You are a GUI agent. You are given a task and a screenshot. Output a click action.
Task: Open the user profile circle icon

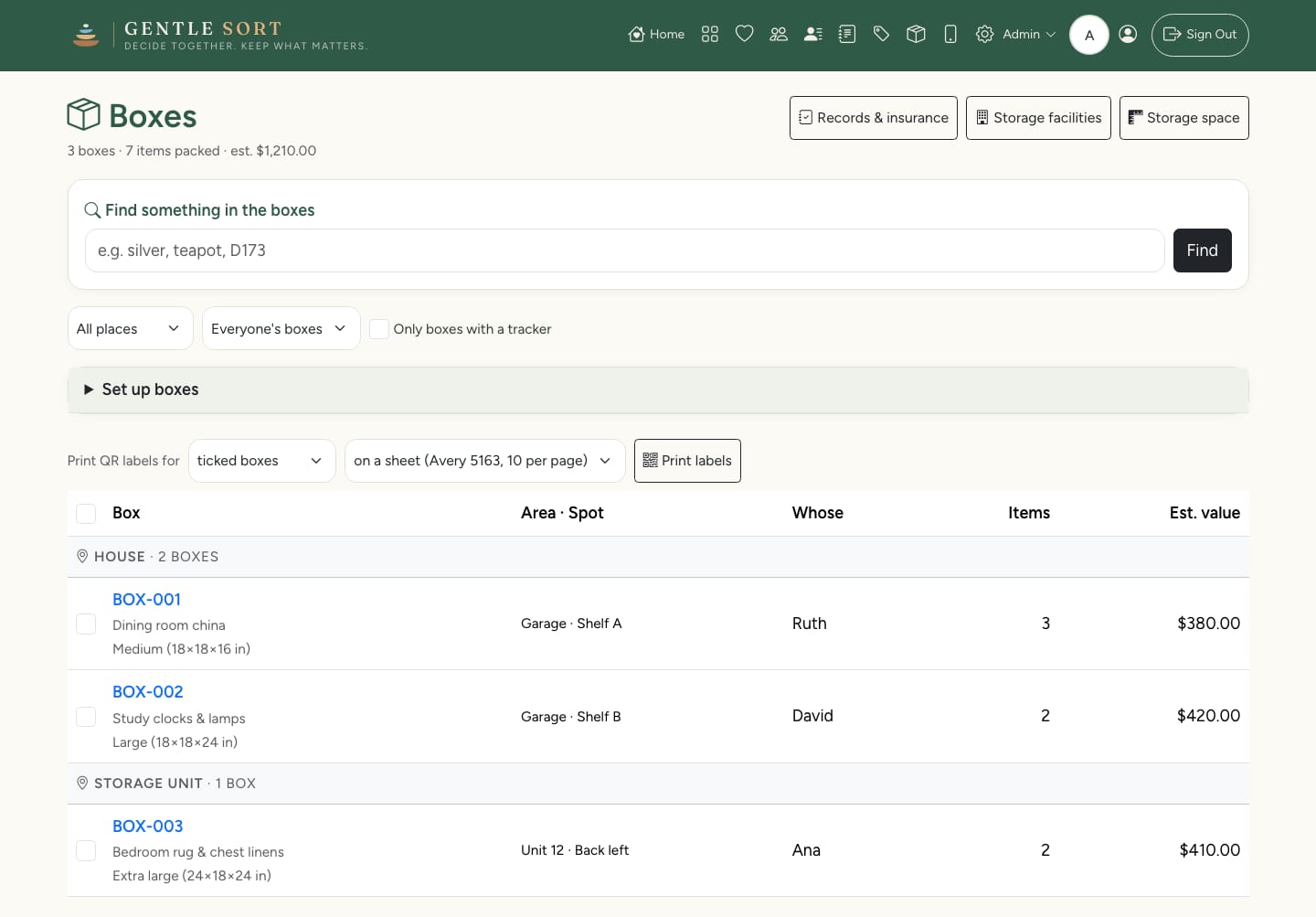click(x=1128, y=34)
